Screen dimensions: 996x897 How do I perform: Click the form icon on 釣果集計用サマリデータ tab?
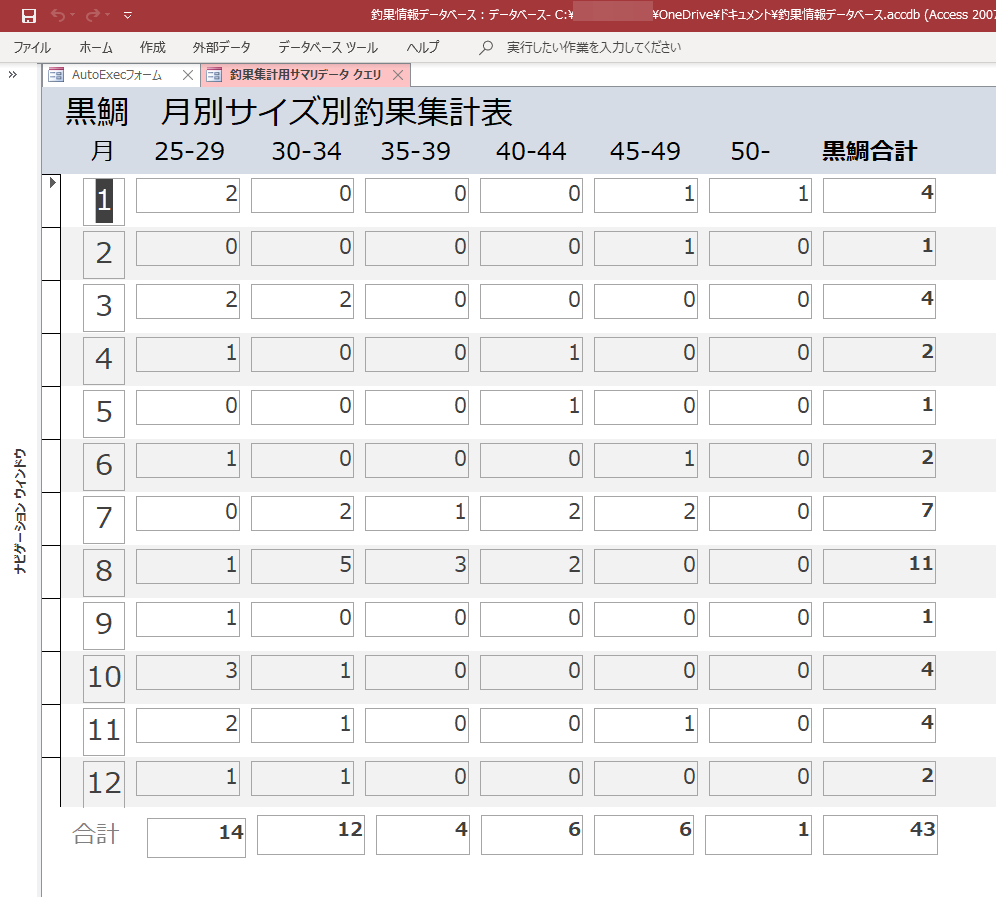pos(214,75)
